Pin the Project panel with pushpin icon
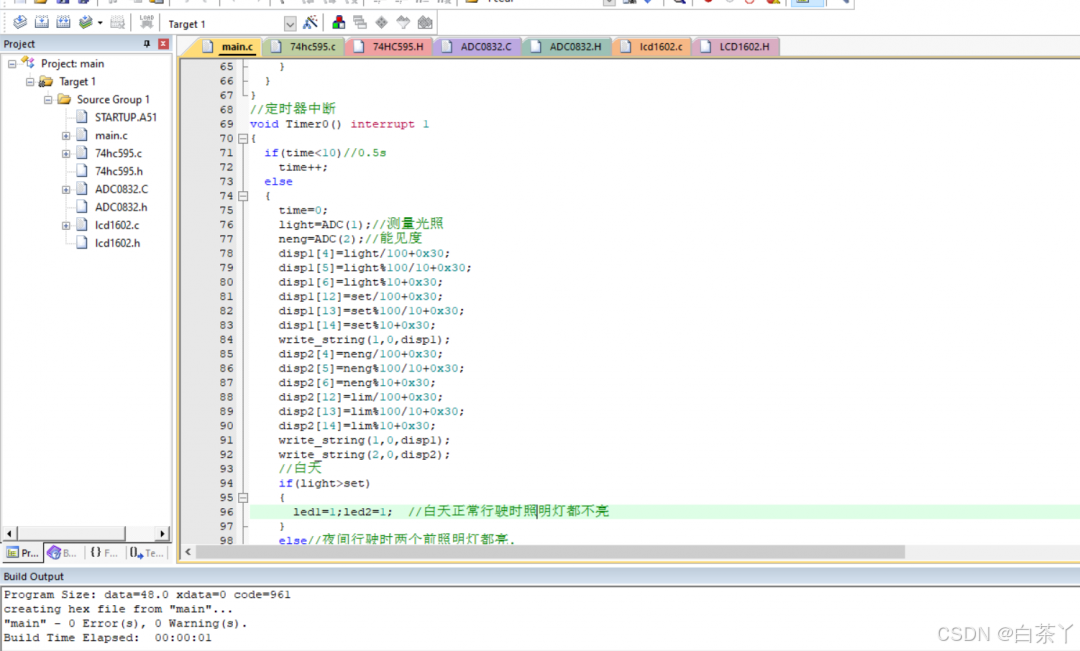 click(x=146, y=44)
